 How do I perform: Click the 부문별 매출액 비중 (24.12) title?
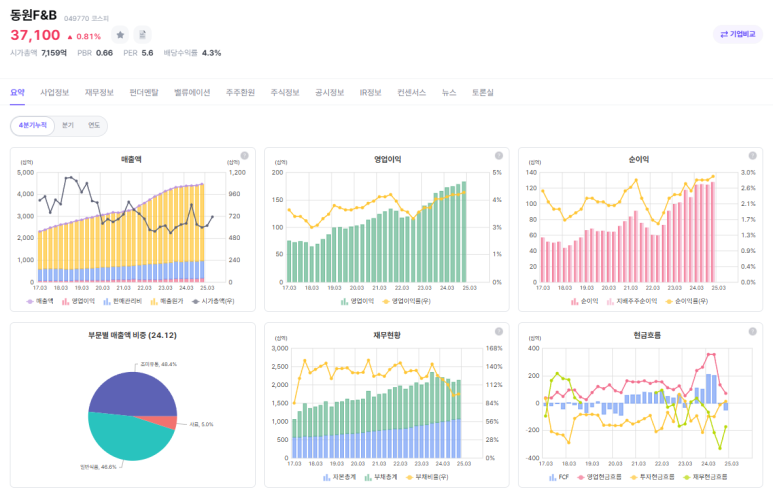coord(132,336)
